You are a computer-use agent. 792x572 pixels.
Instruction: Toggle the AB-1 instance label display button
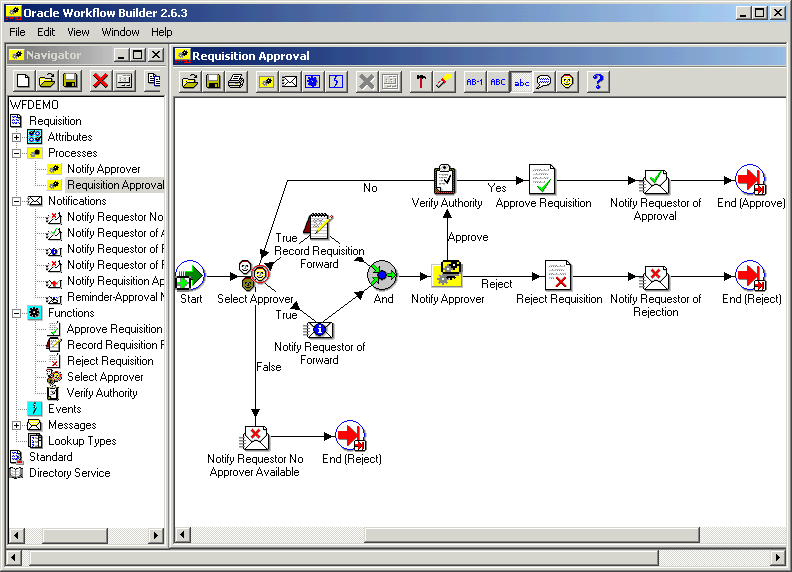click(474, 82)
